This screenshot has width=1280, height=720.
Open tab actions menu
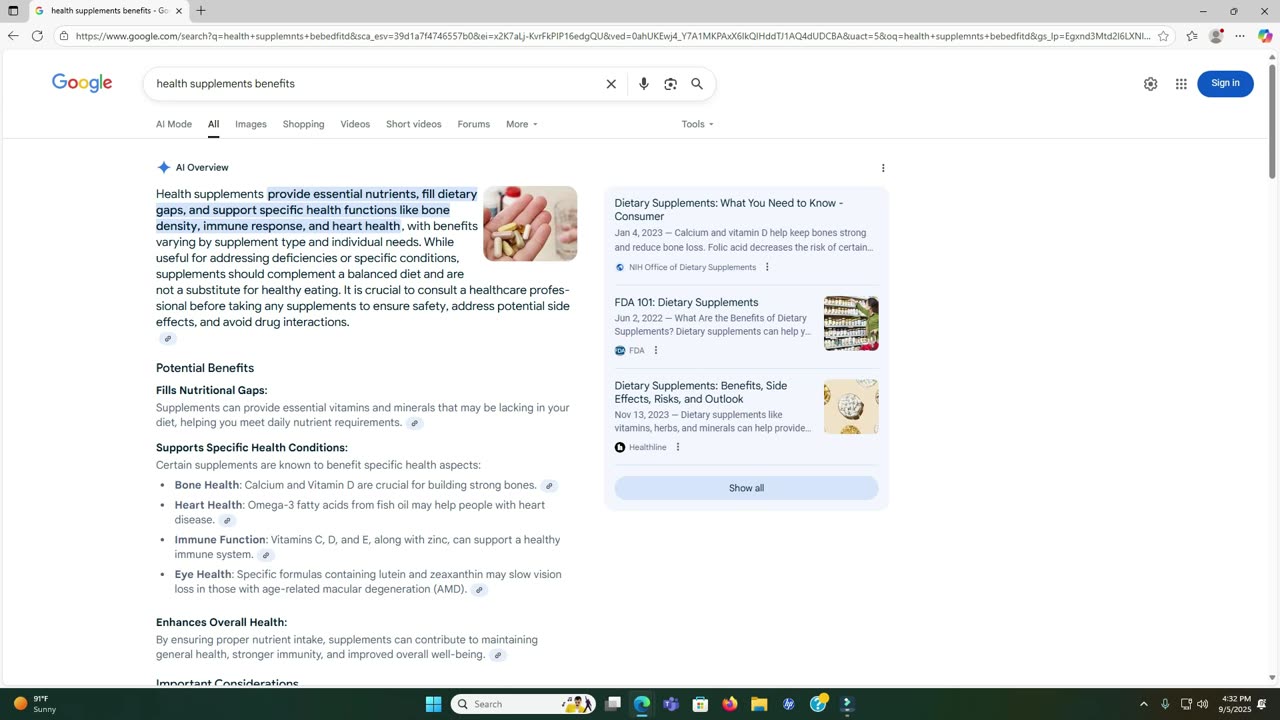pyautogui.click(x=13, y=11)
